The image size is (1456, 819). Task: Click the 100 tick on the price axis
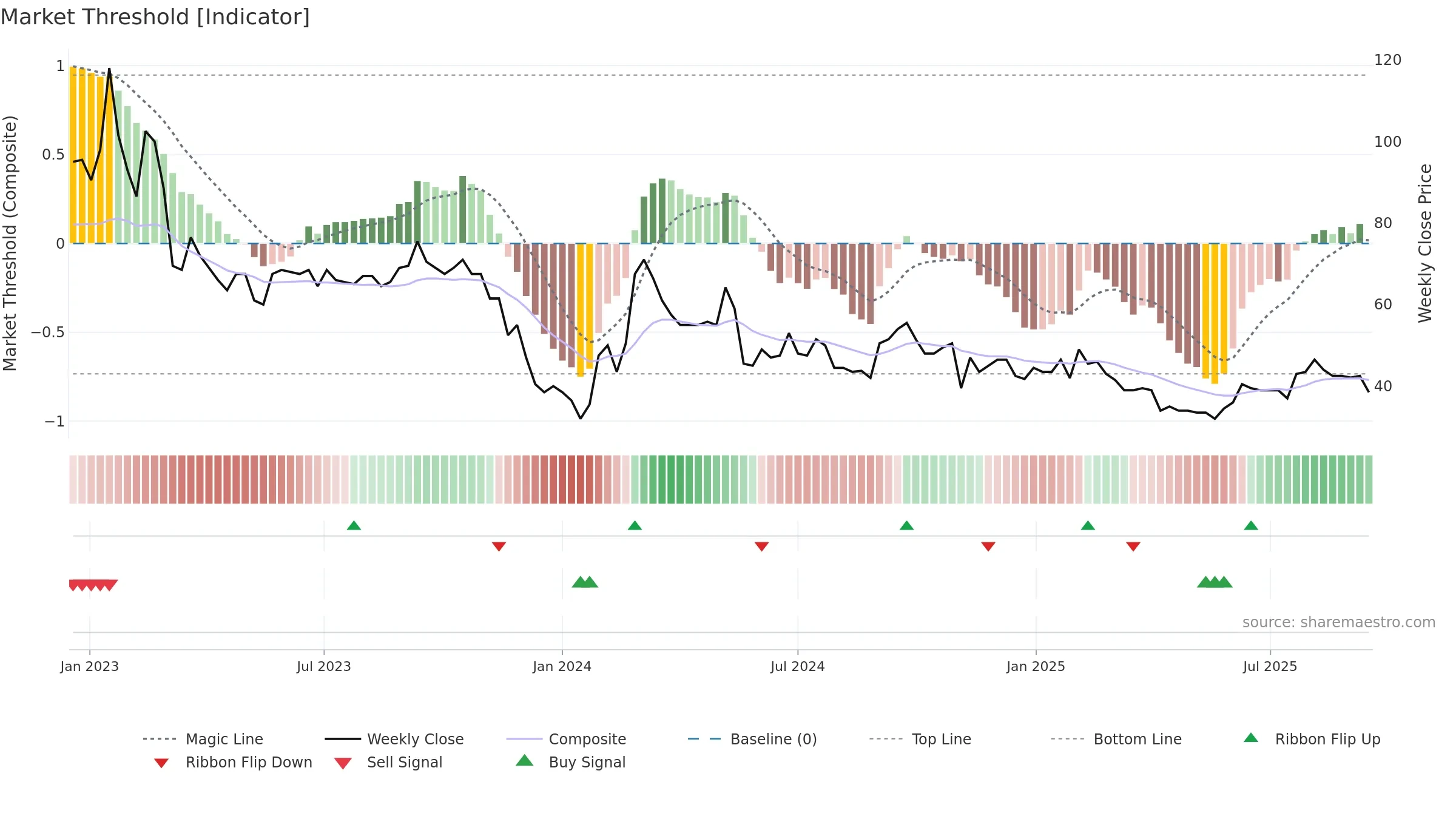(x=1387, y=141)
